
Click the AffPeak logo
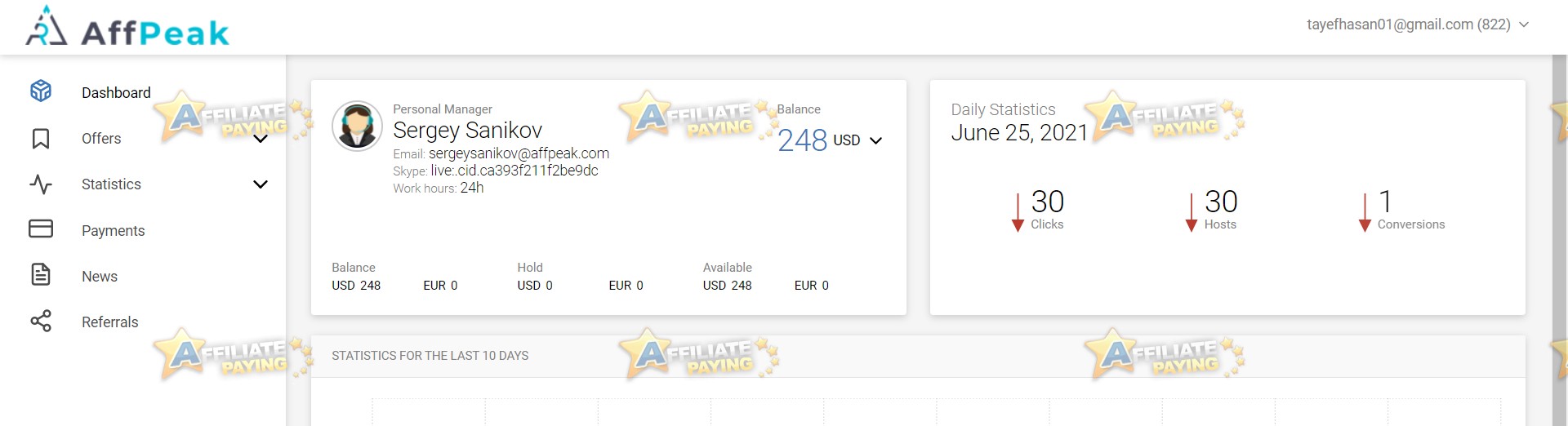(127, 27)
